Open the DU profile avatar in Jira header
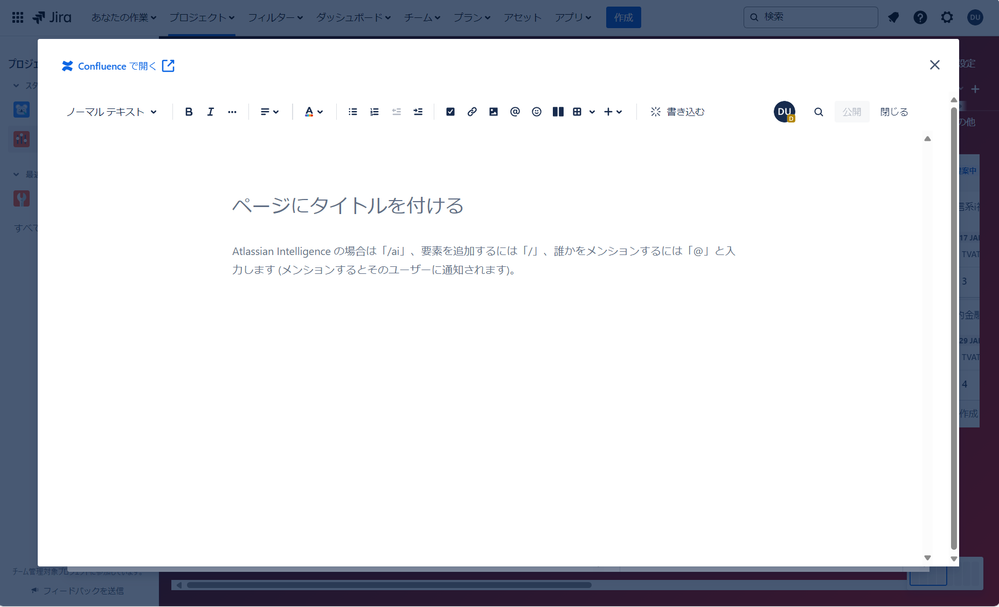Screen dimensions: 999x607 [x=975, y=17]
